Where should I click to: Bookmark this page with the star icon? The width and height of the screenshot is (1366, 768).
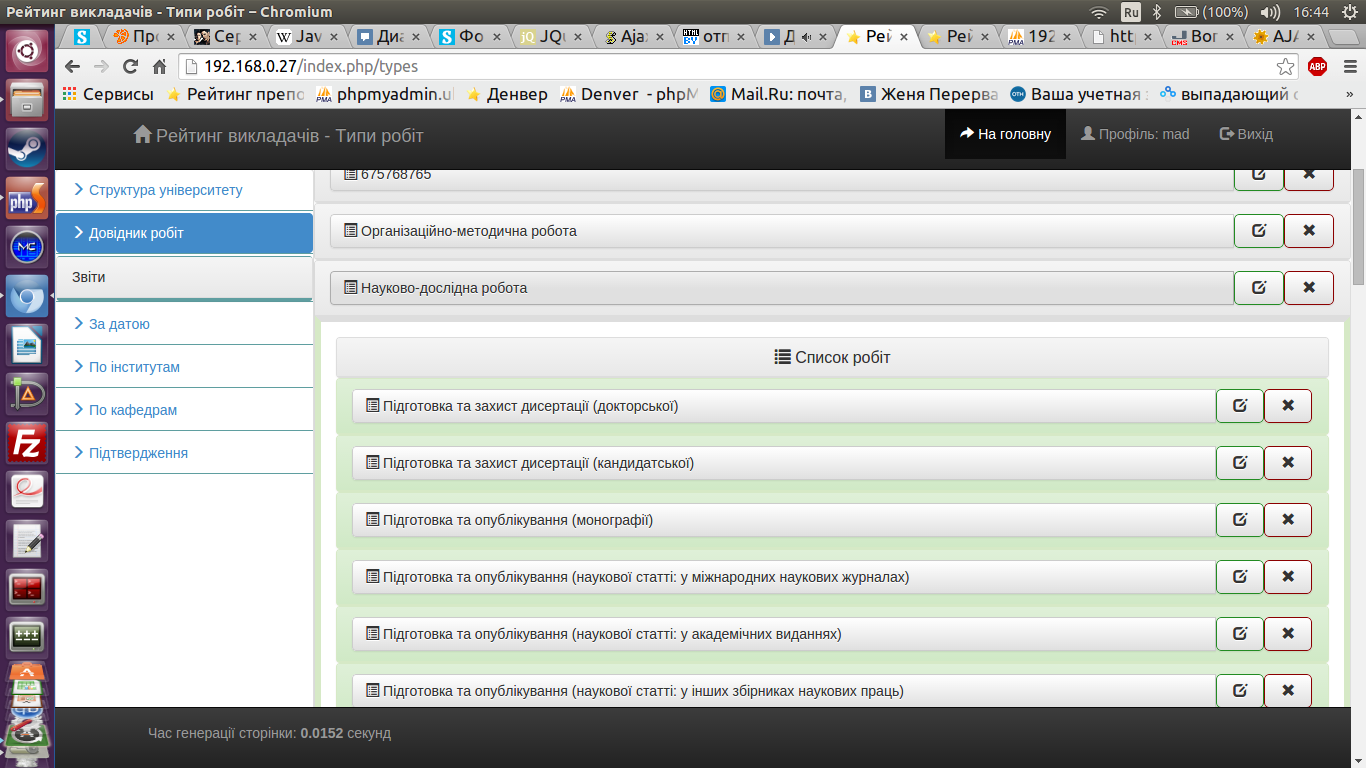pos(1286,67)
